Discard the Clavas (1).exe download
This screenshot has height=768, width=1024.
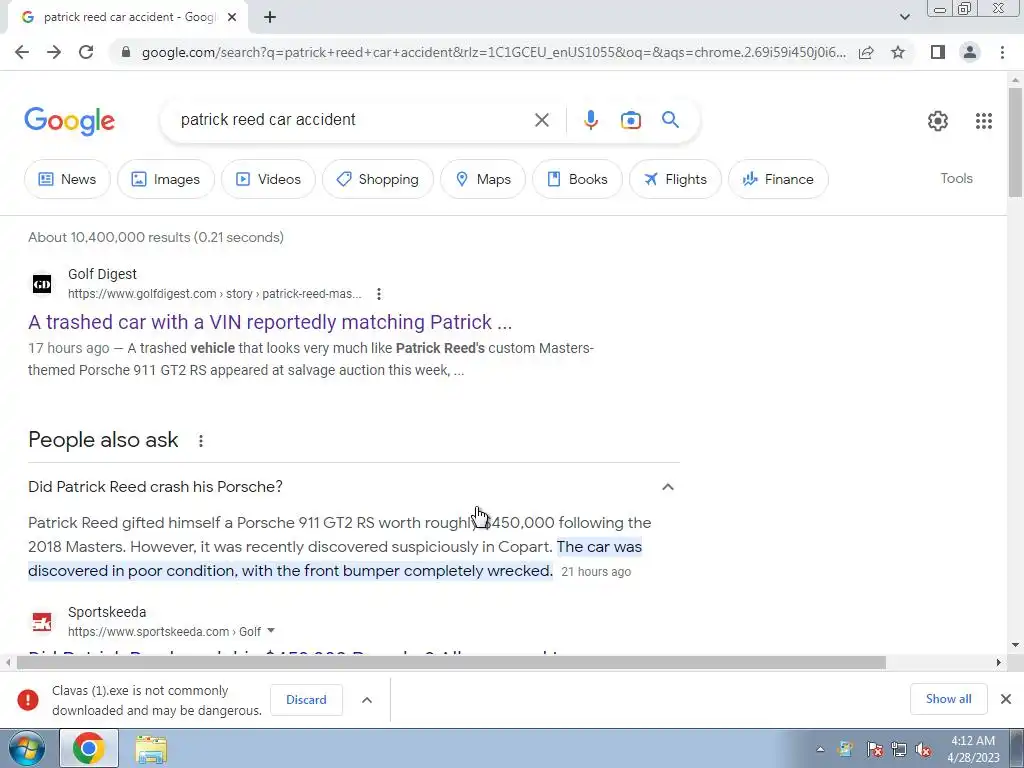tap(306, 700)
